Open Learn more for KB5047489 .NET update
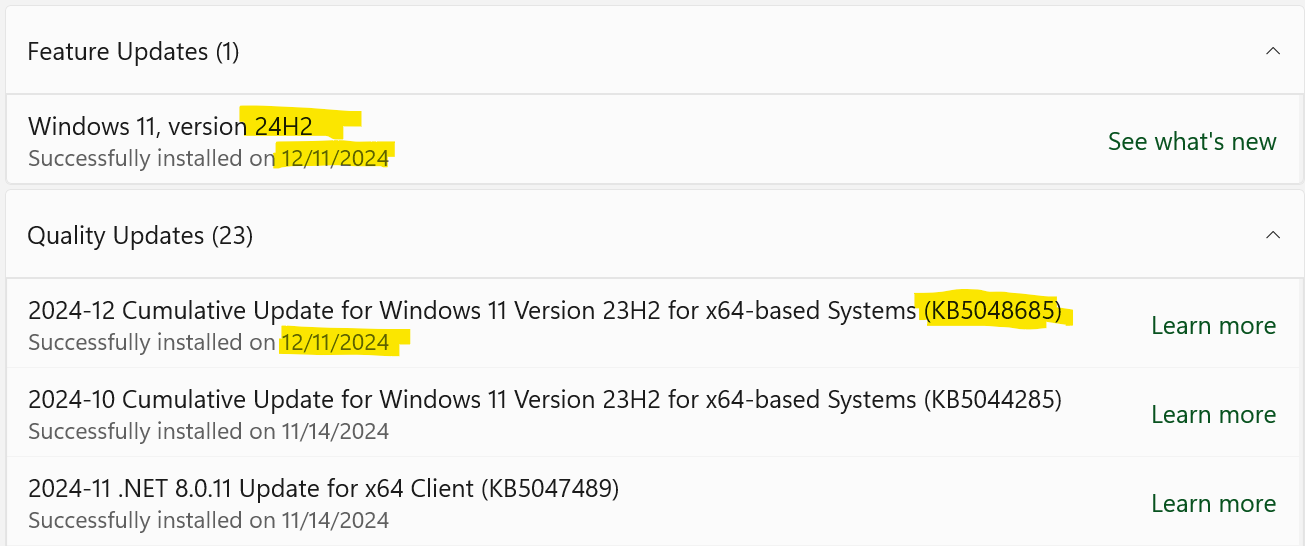Viewport: 1305px width, 546px height. point(1213,503)
